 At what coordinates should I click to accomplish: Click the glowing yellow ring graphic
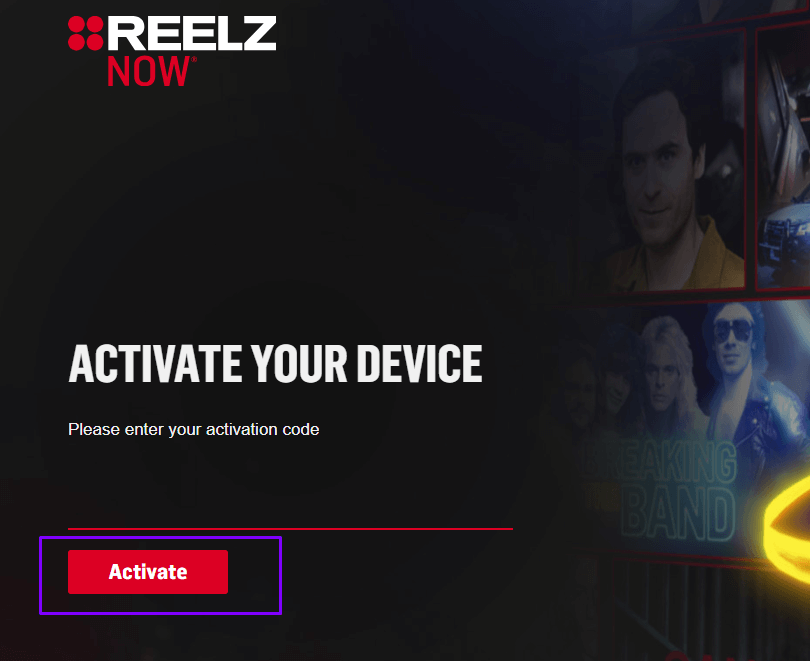tap(787, 532)
